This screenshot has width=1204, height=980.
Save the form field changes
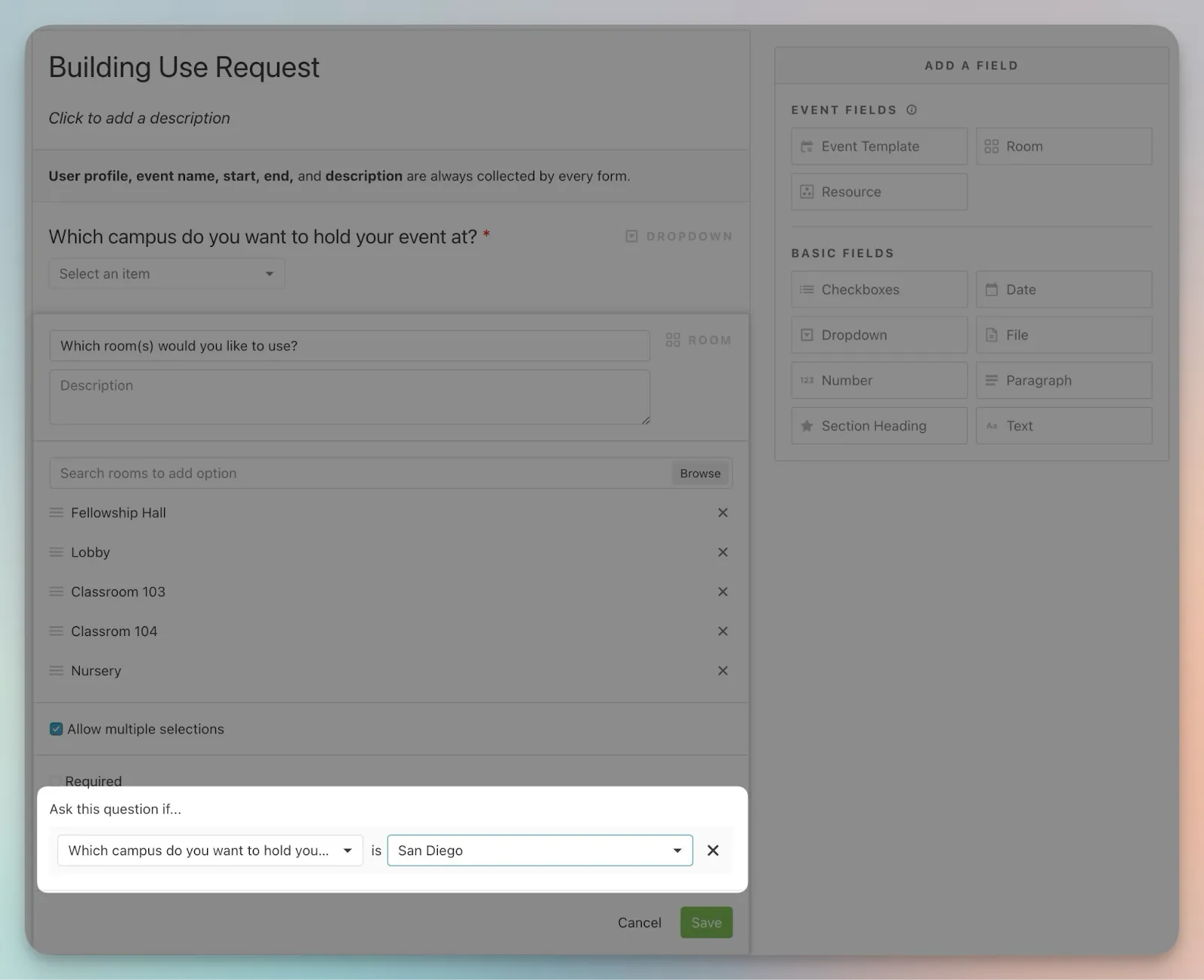706,923
